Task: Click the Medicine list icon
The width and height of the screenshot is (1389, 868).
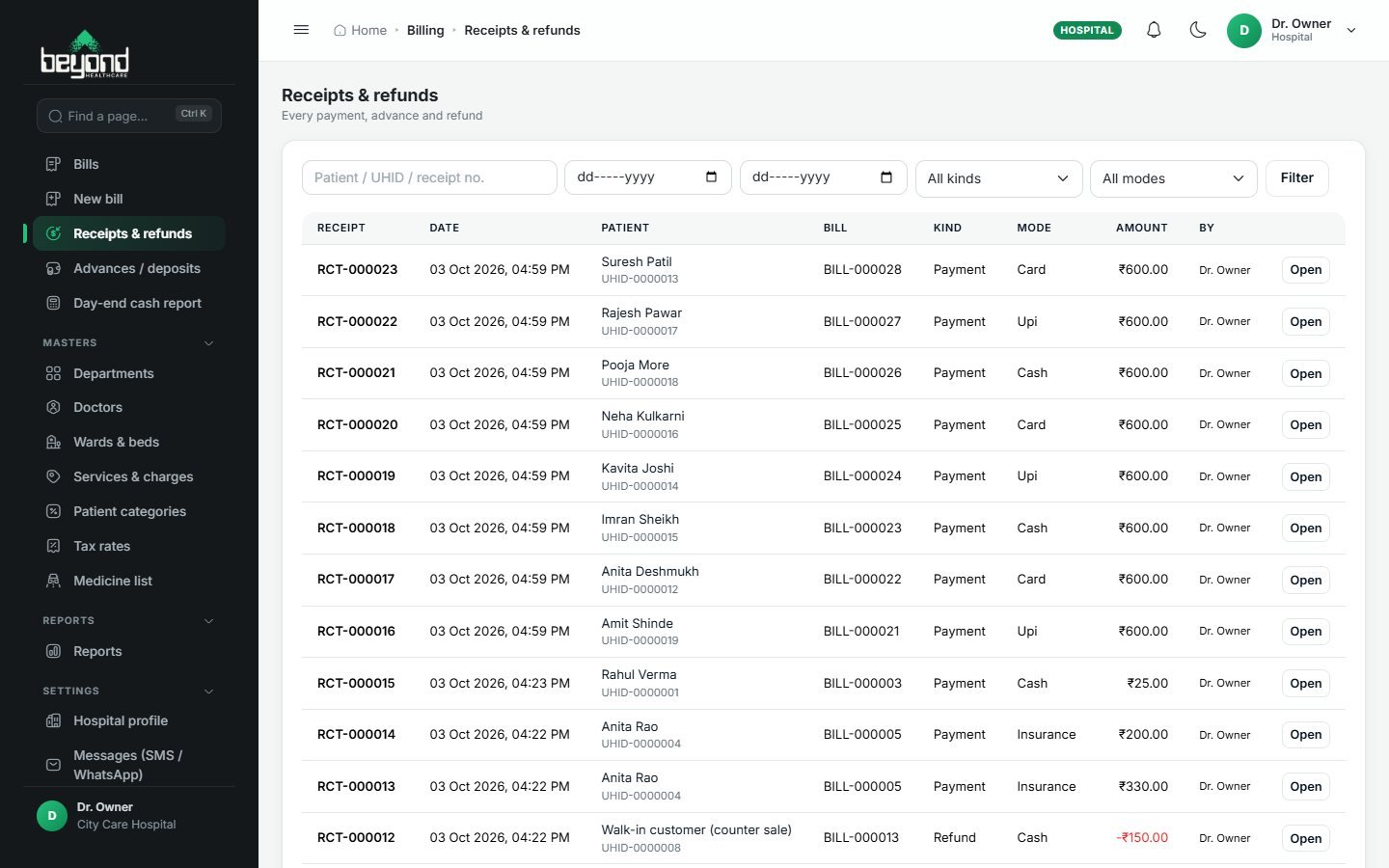Action: point(54,581)
